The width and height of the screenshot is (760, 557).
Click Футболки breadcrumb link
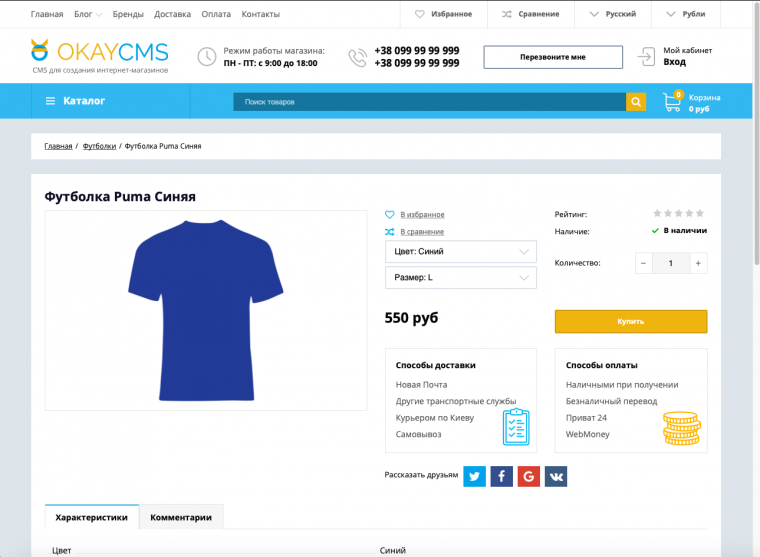pyautogui.click(x=99, y=146)
